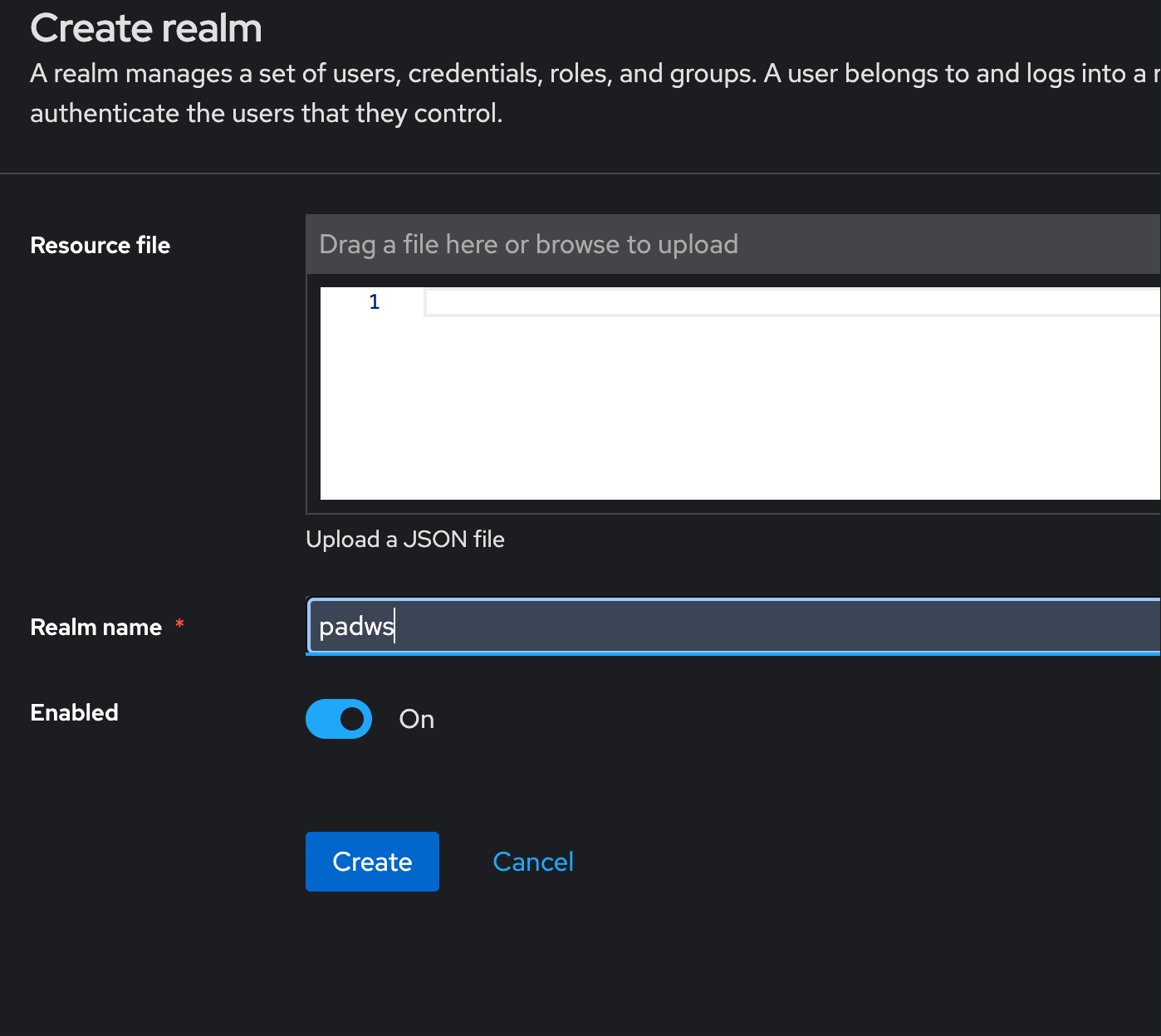Click line 1 in the JSON code editor
This screenshot has width=1161, height=1036.
point(792,302)
